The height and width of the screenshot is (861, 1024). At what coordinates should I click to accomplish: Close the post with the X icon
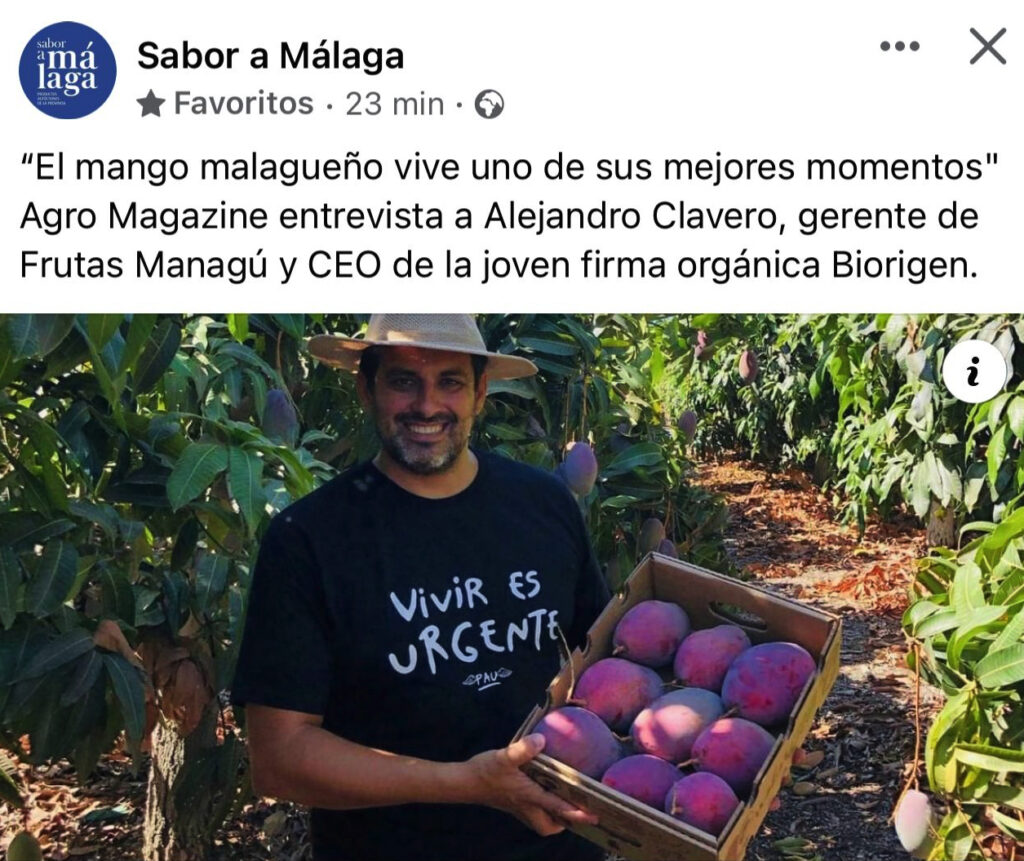click(987, 46)
